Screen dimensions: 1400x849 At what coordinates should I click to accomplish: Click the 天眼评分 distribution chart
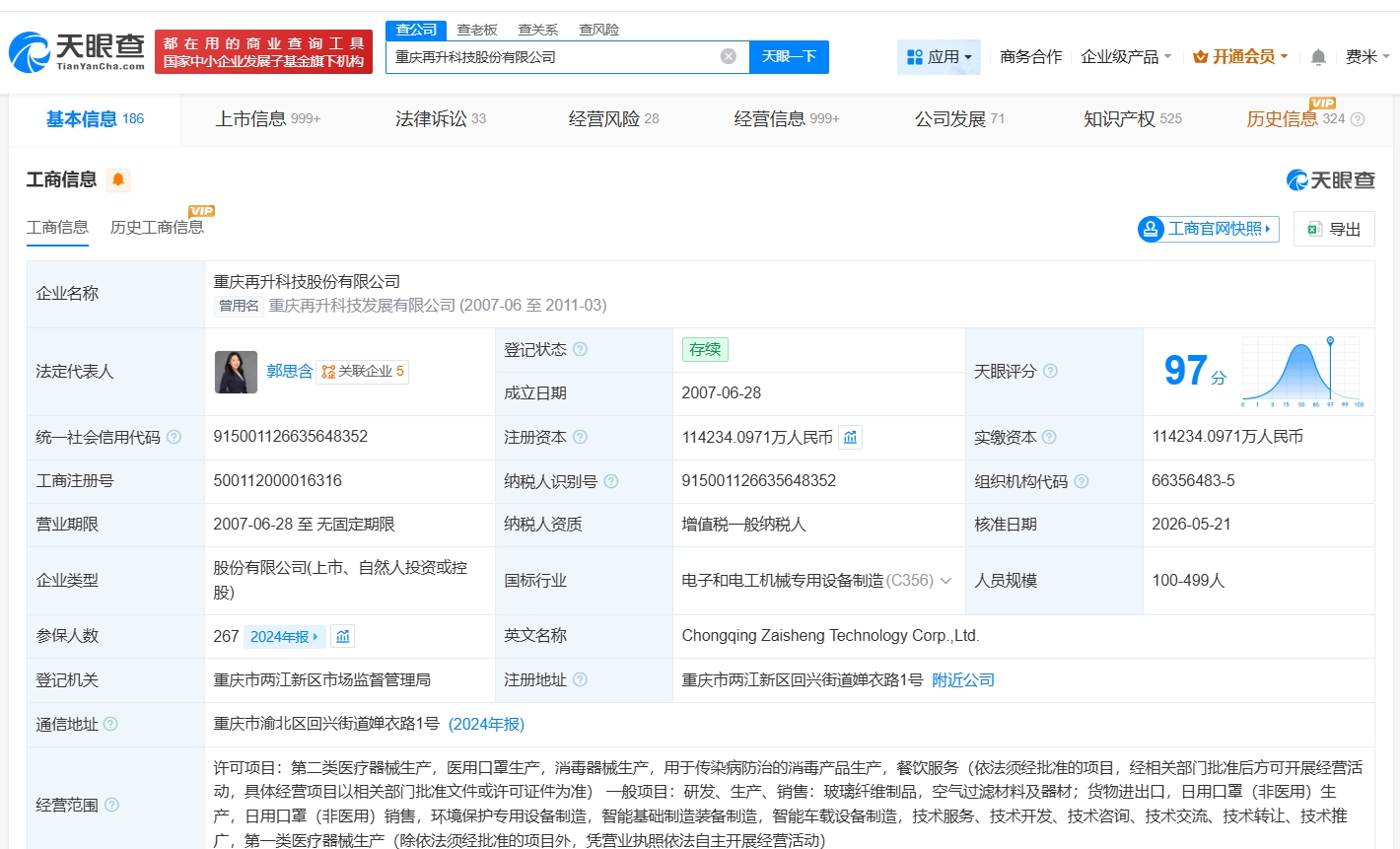coord(1302,371)
